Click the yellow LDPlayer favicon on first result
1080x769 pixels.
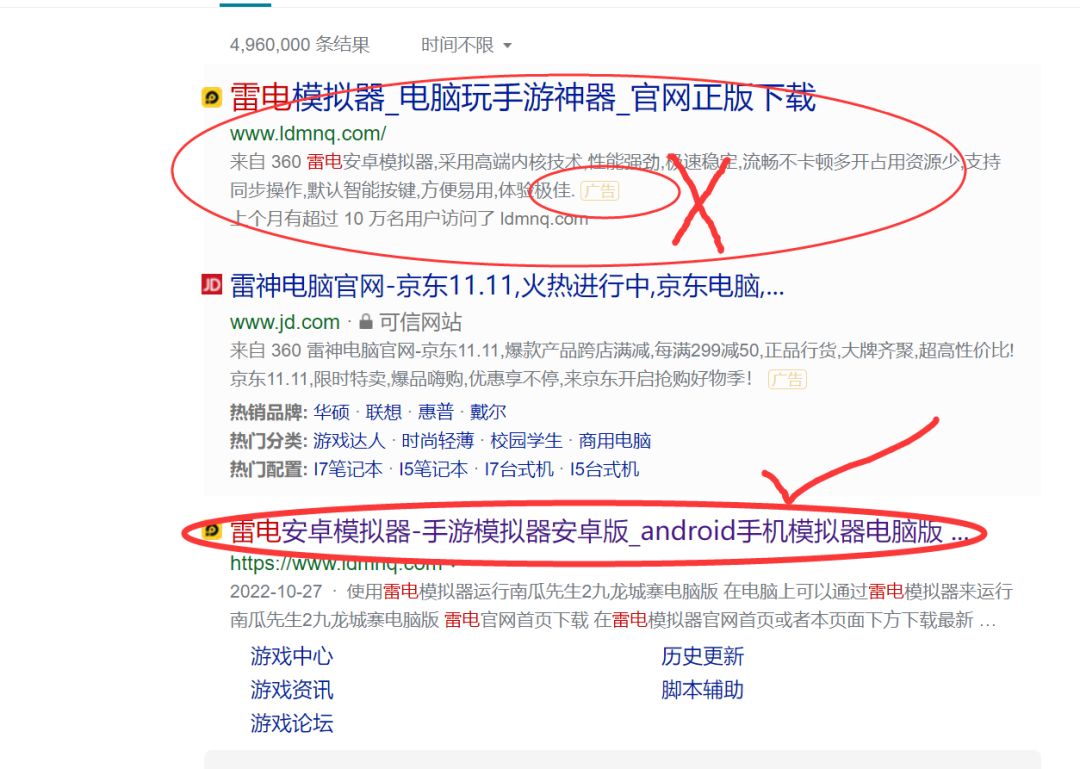click(x=211, y=98)
